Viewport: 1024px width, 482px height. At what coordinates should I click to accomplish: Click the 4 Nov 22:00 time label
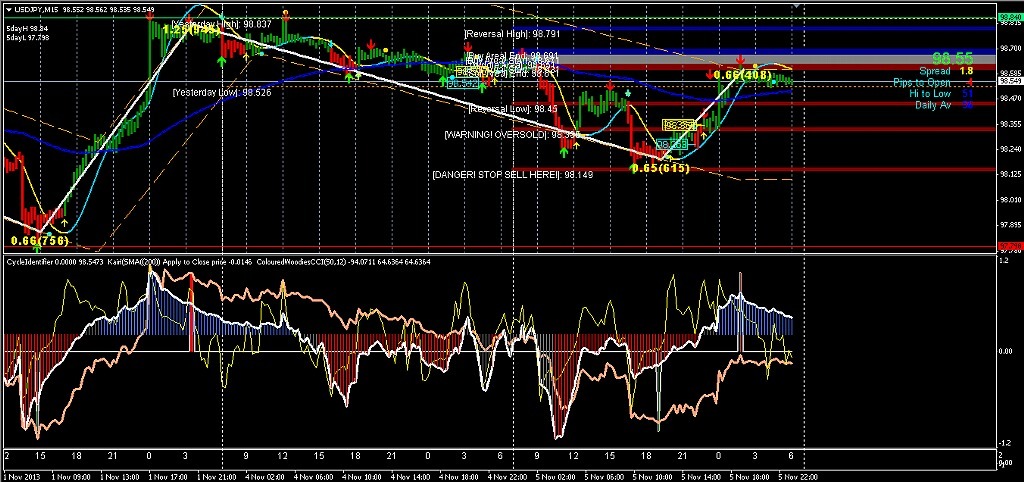click(x=509, y=477)
